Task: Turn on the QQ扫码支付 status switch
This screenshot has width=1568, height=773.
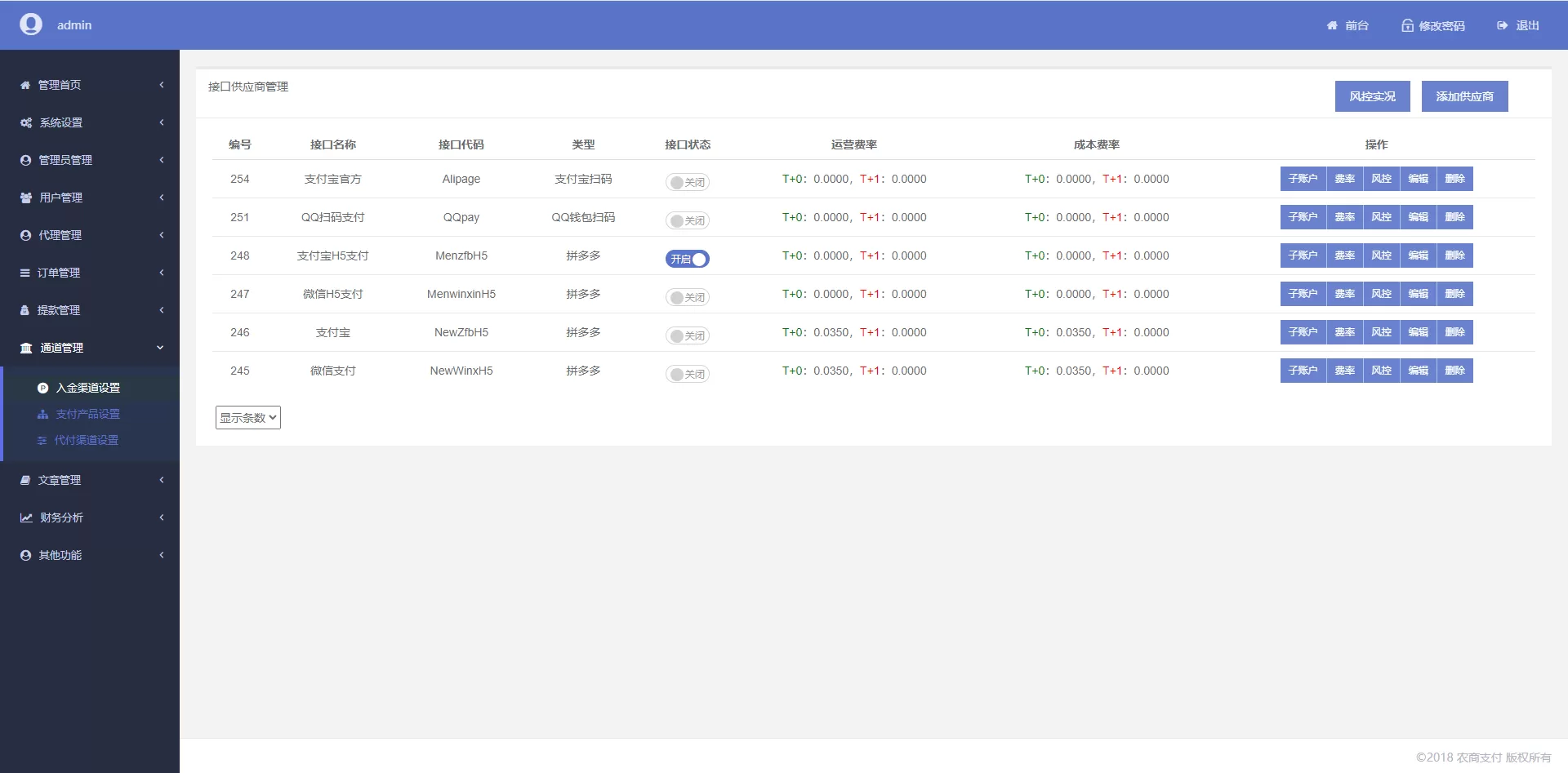Action: pyautogui.click(x=688, y=220)
